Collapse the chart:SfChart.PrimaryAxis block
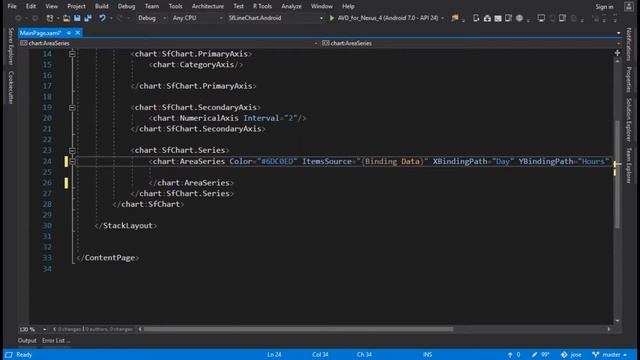 click(72, 54)
